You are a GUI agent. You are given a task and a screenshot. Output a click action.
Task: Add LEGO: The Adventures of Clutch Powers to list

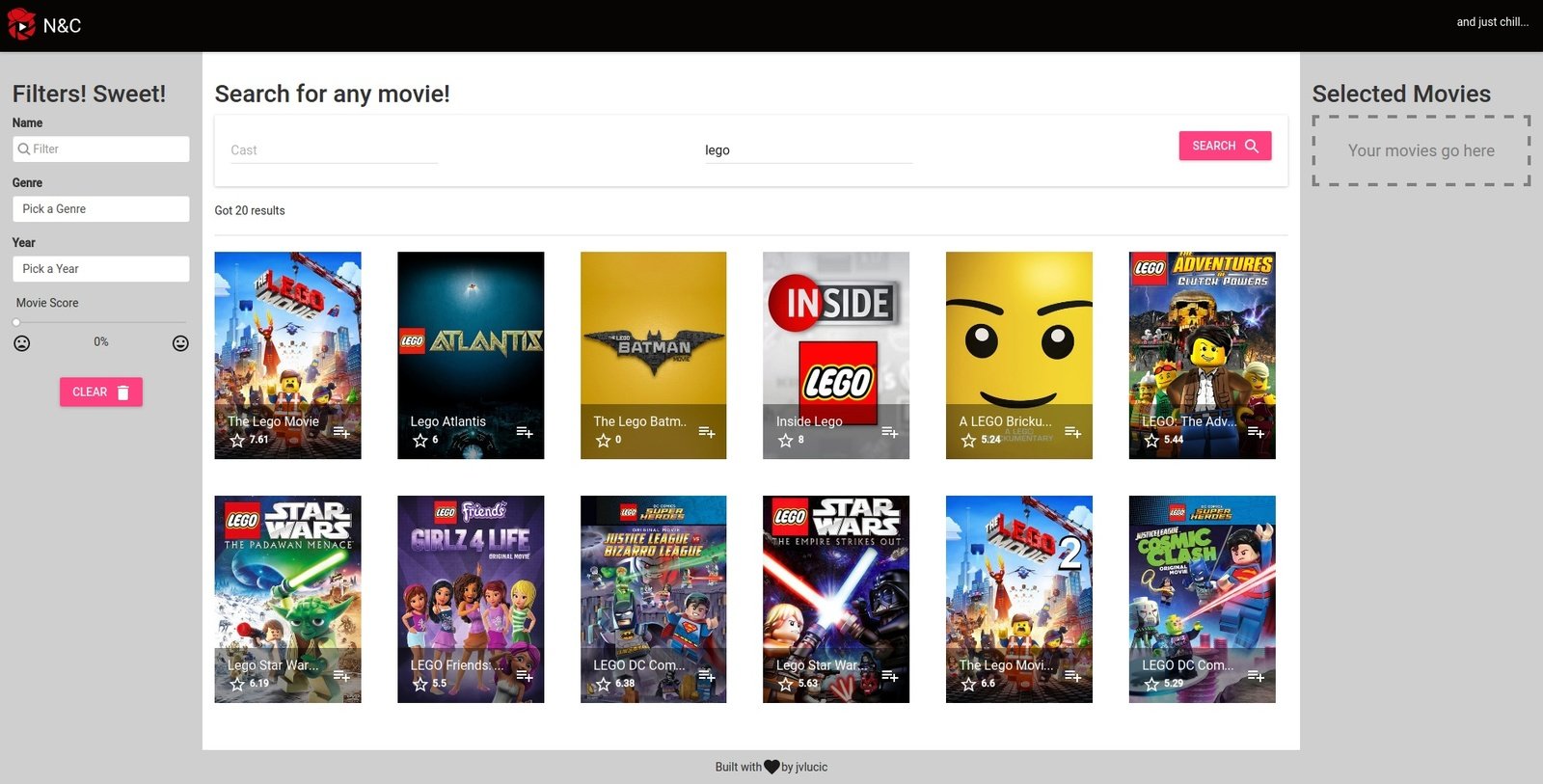pyautogui.click(x=1256, y=432)
